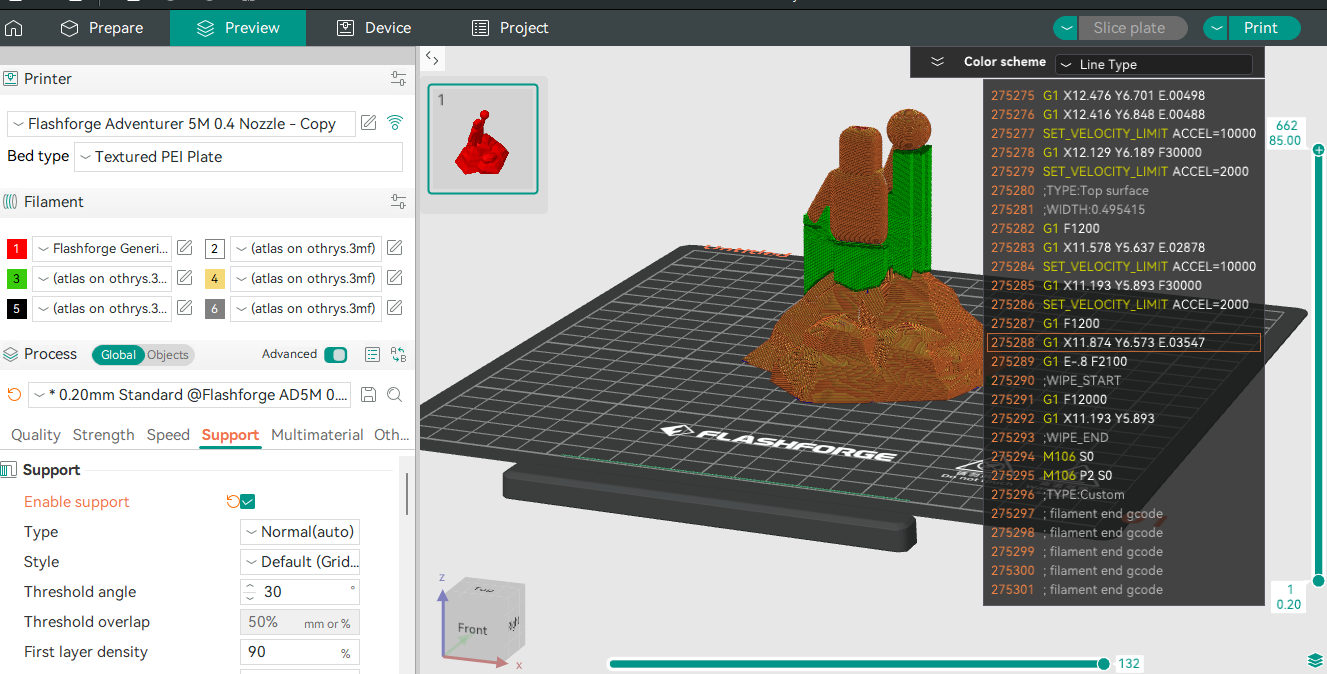Screen dimensions: 1327x674
Task: Open the support Style dropdown
Action: point(300,562)
